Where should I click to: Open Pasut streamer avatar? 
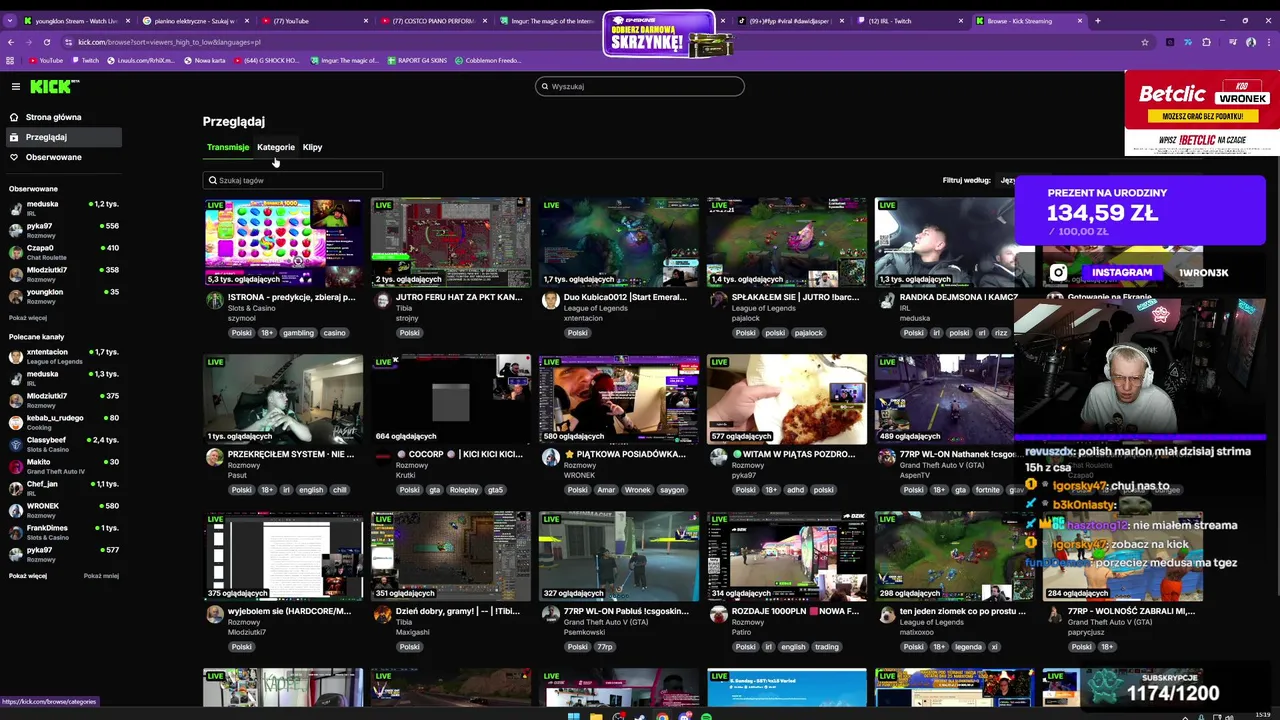(214, 458)
